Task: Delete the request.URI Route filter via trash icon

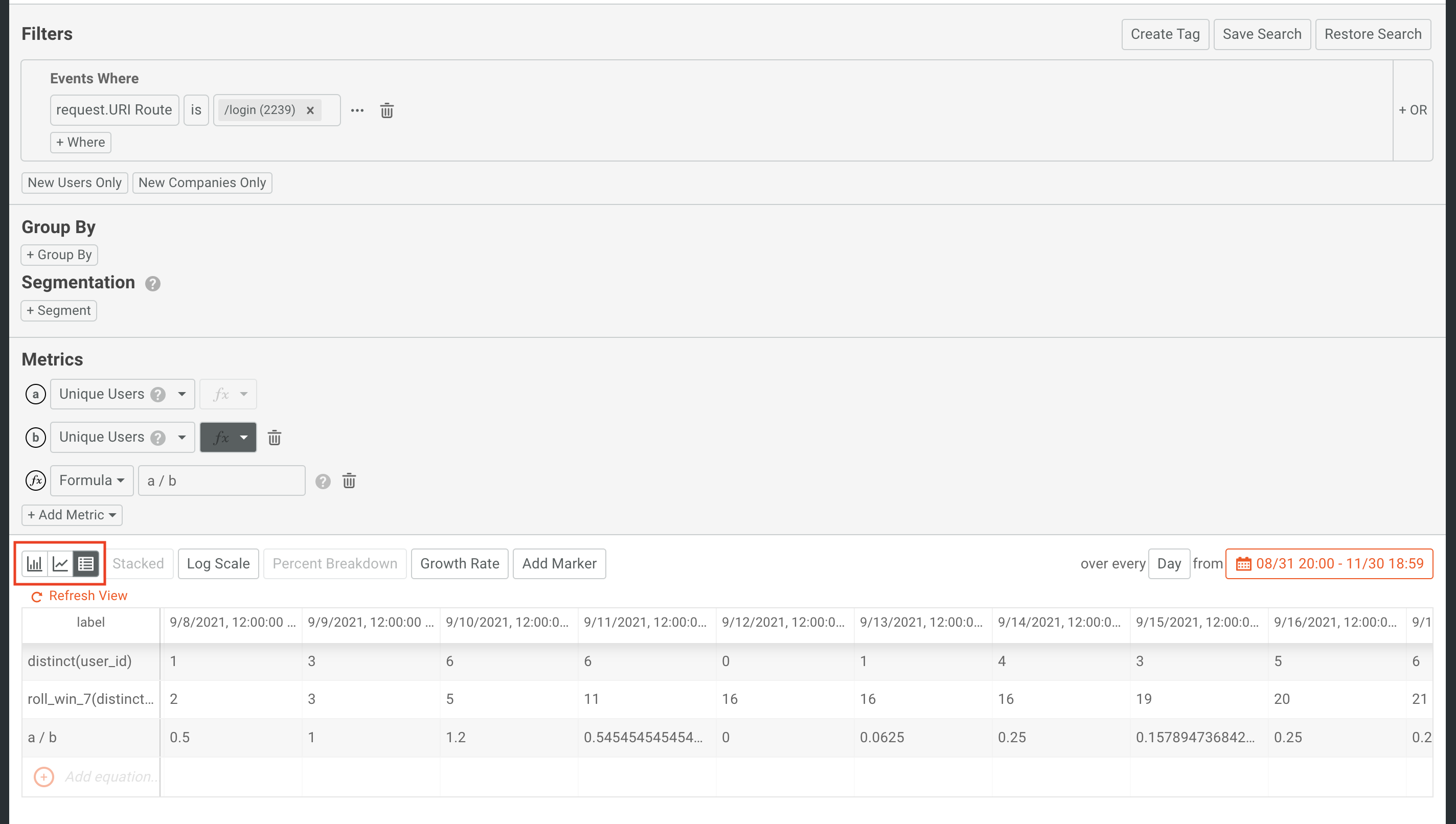Action: click(x=387, y=110)
